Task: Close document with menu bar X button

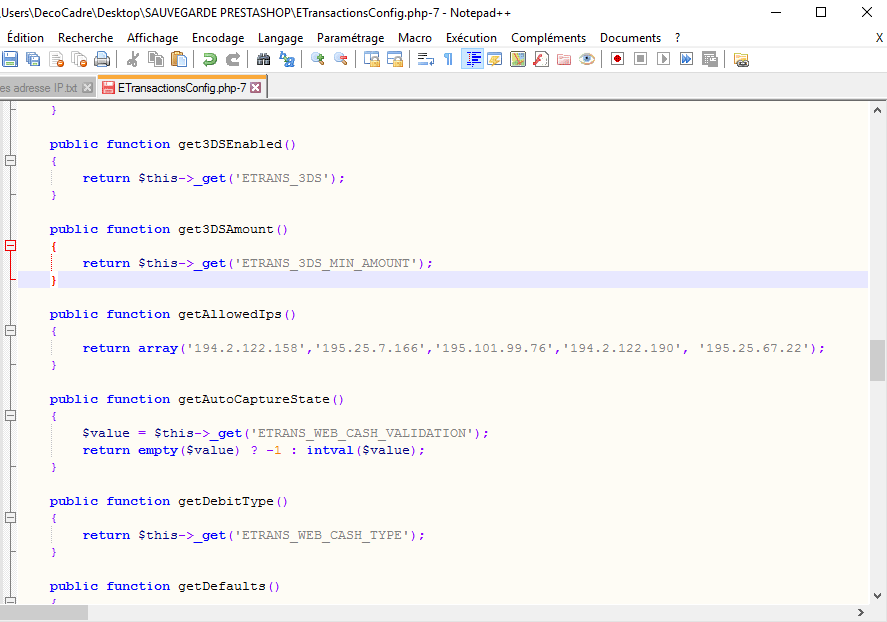Action: click(x=879, y=38)
